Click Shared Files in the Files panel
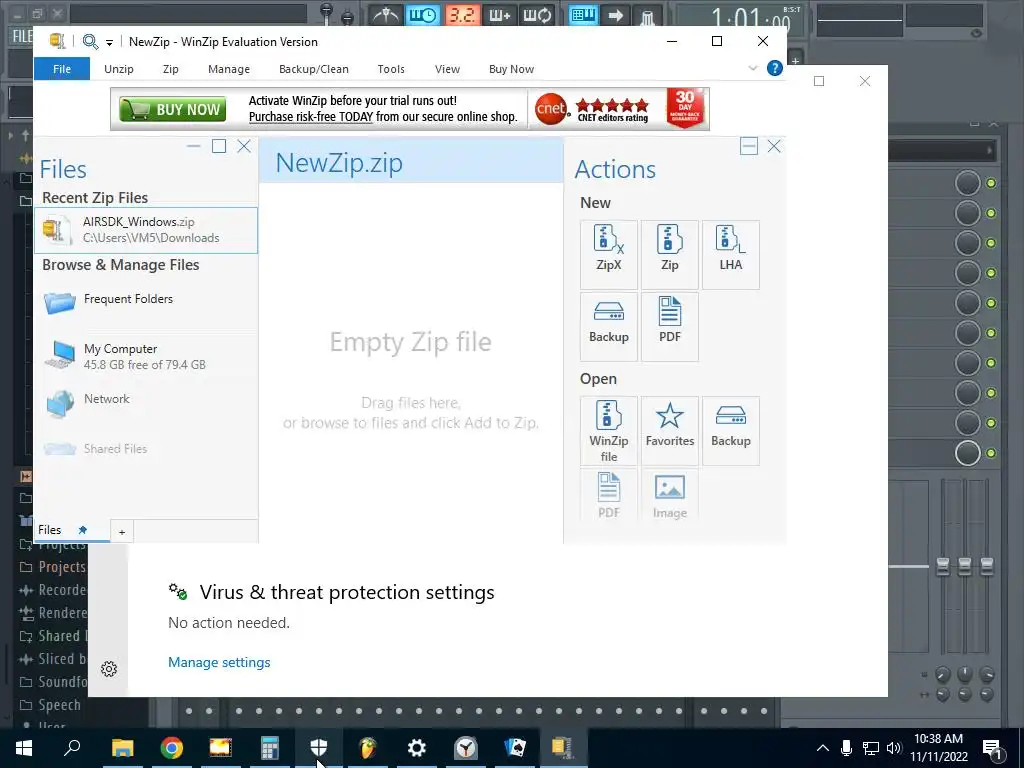The width and height of the screenshot is (1024, 768). point(146,449)
